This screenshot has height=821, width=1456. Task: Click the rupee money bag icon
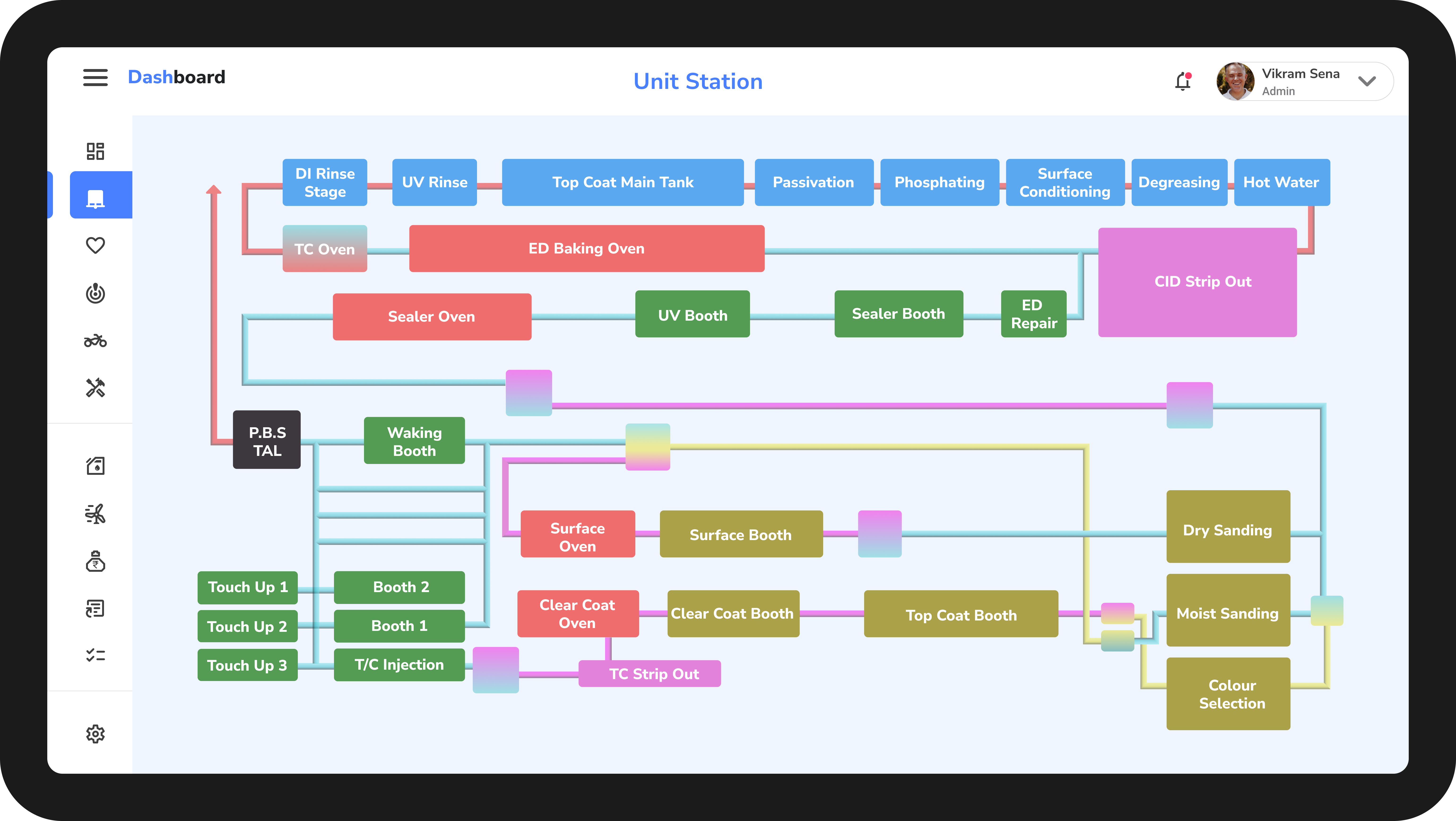pyautogui.click(x=95, y=561)
